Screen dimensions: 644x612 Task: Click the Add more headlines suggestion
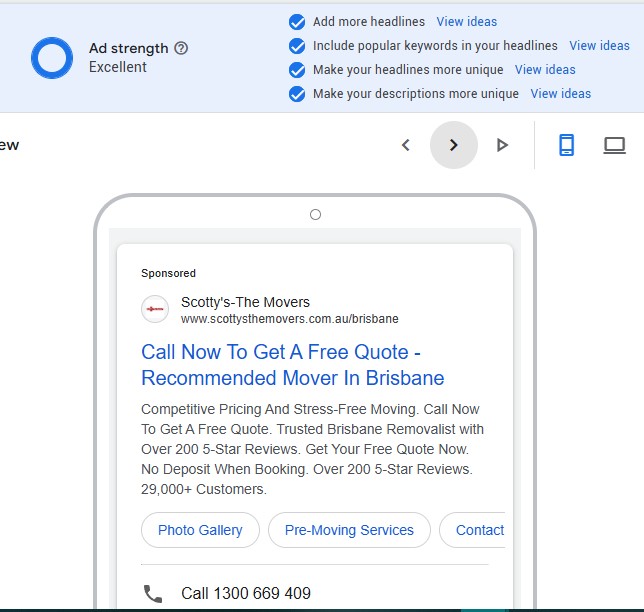click(369, 22)
